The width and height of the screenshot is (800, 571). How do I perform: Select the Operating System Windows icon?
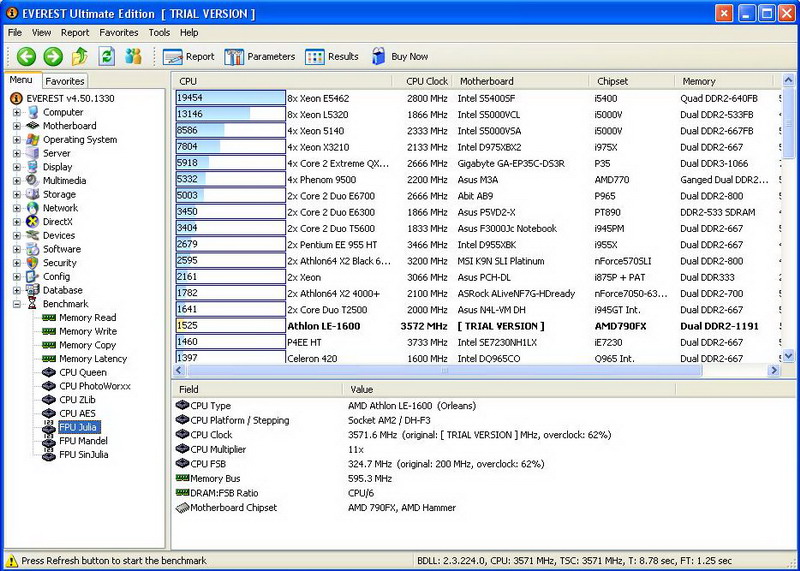(33, 139)
